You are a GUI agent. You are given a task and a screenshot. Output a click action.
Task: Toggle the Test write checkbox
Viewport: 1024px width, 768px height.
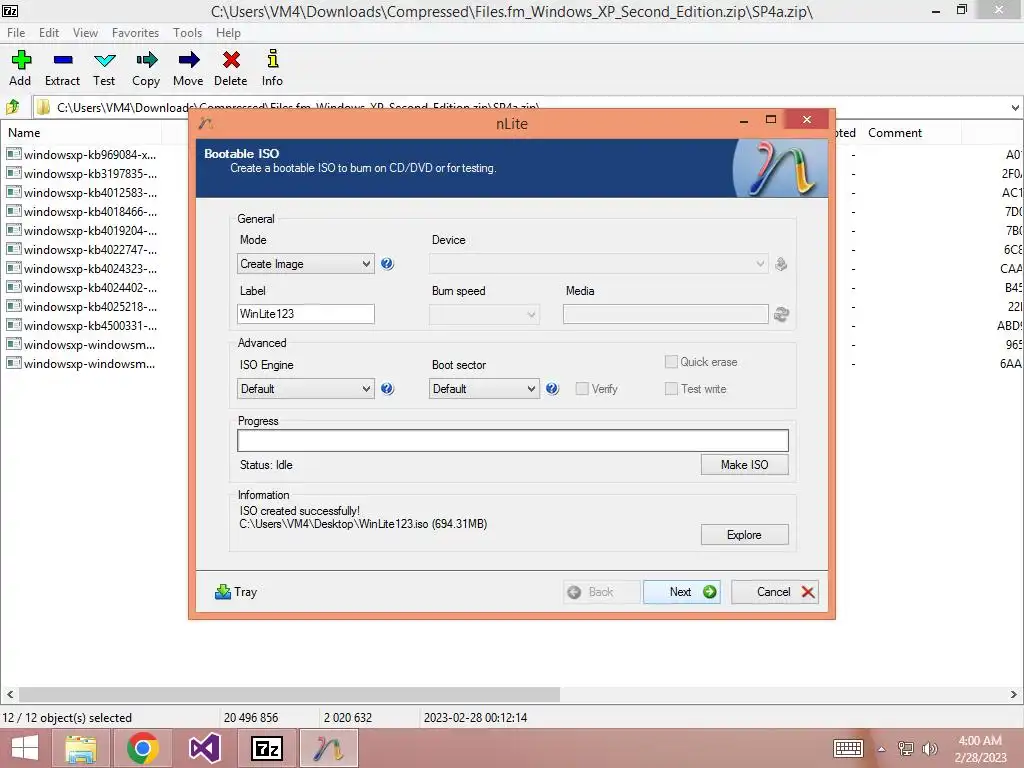(671, 389)
